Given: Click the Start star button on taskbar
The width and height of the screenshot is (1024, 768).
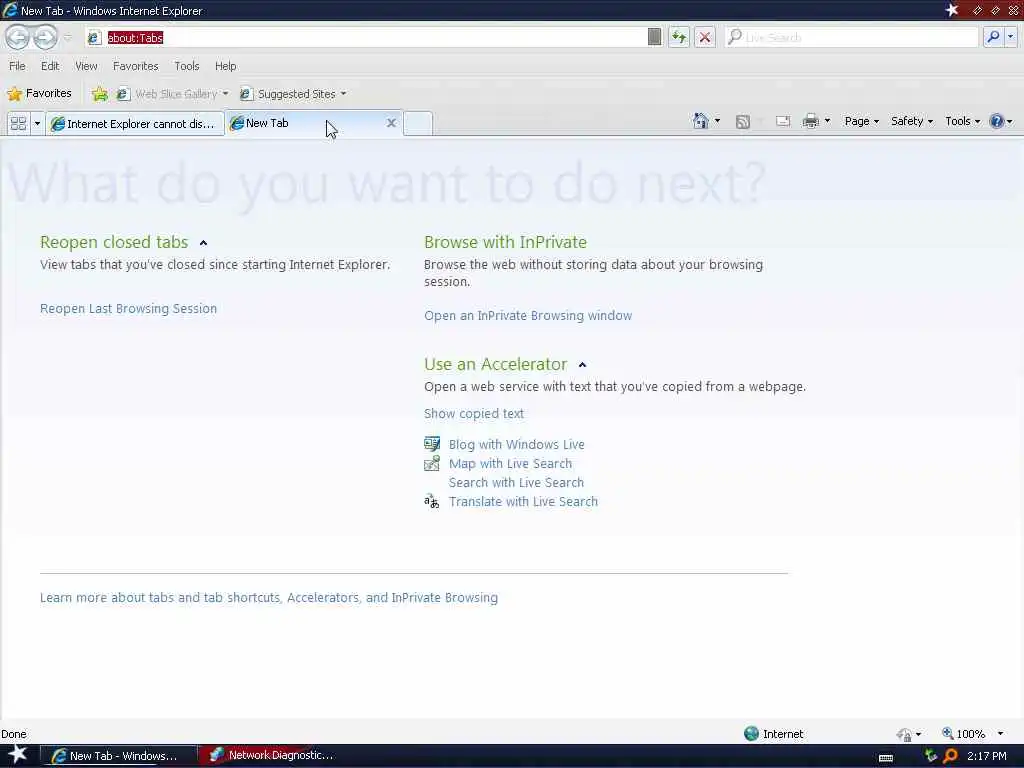Looking at the screenshot, I should pyautogui.click(x=18, y=754).
